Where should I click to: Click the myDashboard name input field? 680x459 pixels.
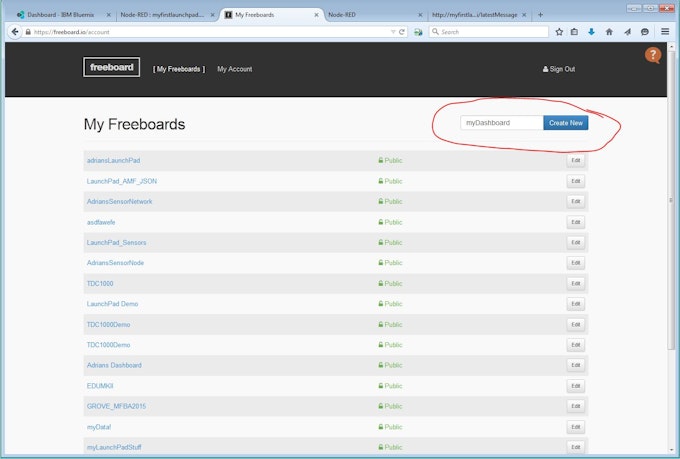(501, 122)
